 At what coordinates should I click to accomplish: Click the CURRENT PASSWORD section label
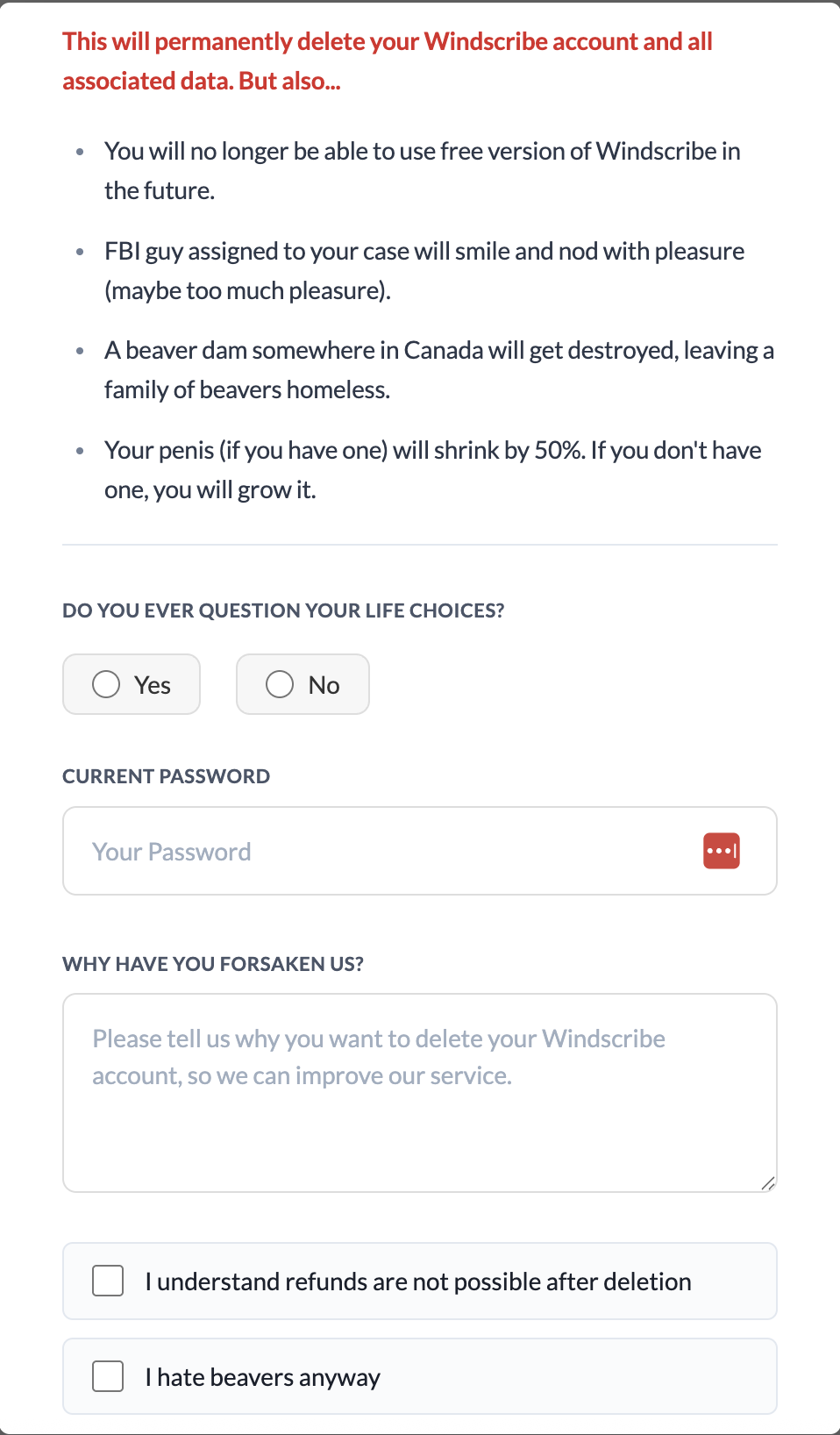[x=166, y=775]
